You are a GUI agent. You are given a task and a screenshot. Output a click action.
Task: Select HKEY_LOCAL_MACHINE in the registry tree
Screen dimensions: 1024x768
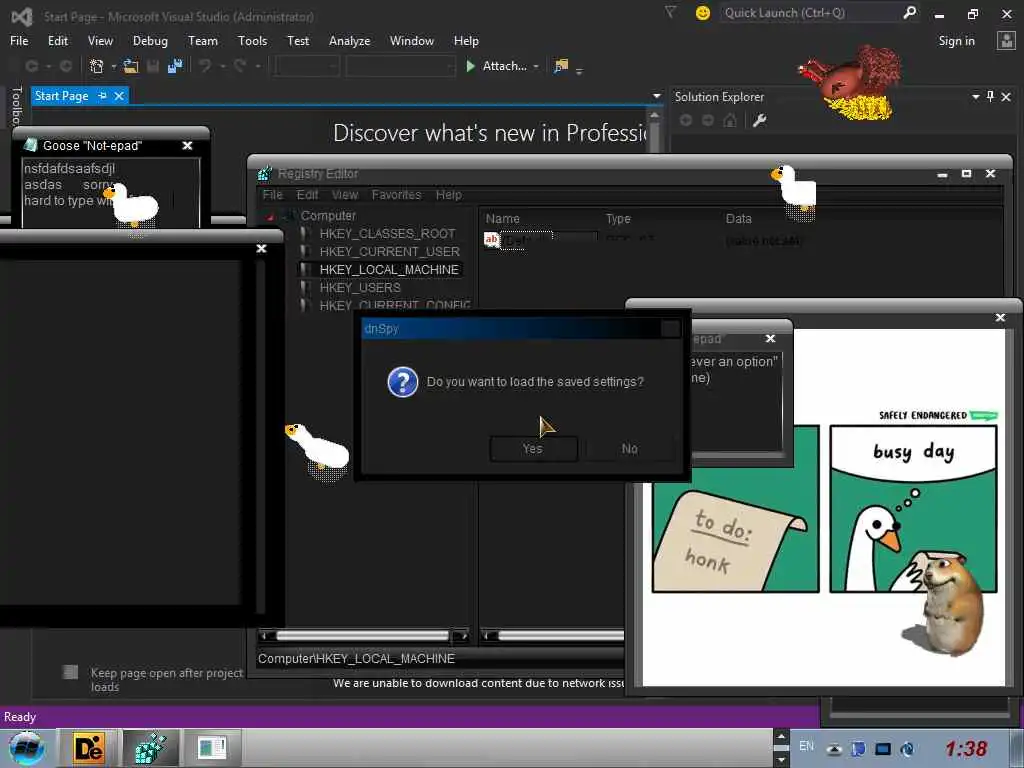pos(389,270)
